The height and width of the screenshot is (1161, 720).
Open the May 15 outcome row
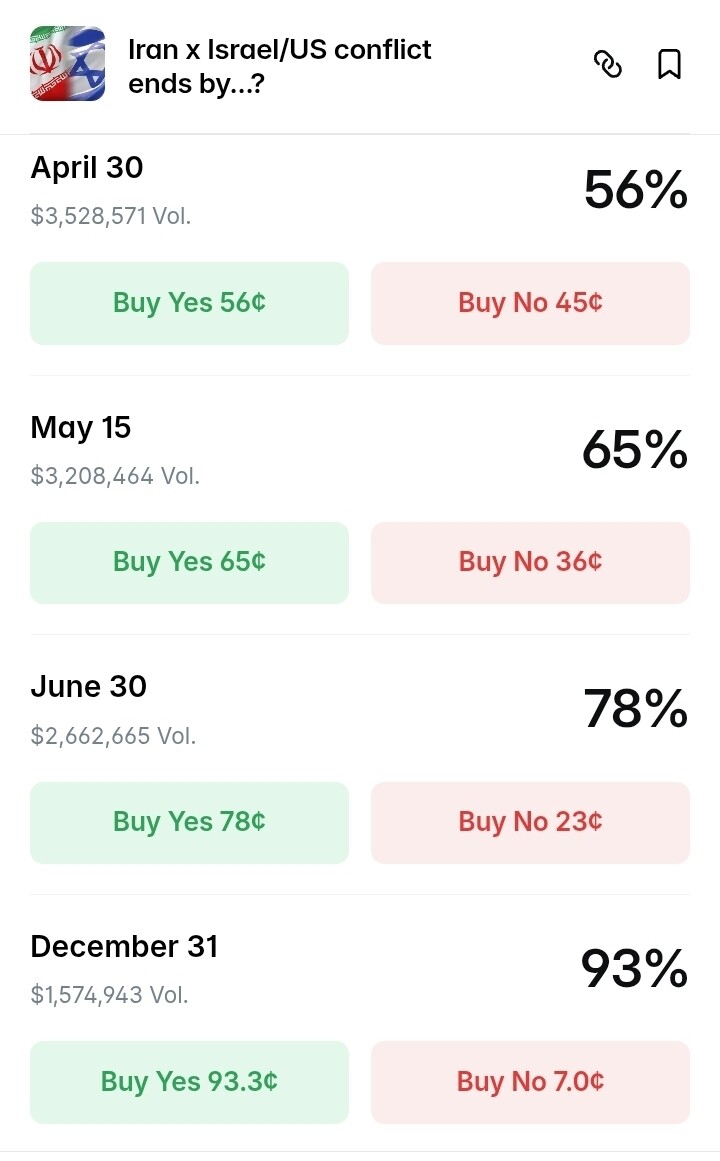pyautogui.click(x=81, y=428)
